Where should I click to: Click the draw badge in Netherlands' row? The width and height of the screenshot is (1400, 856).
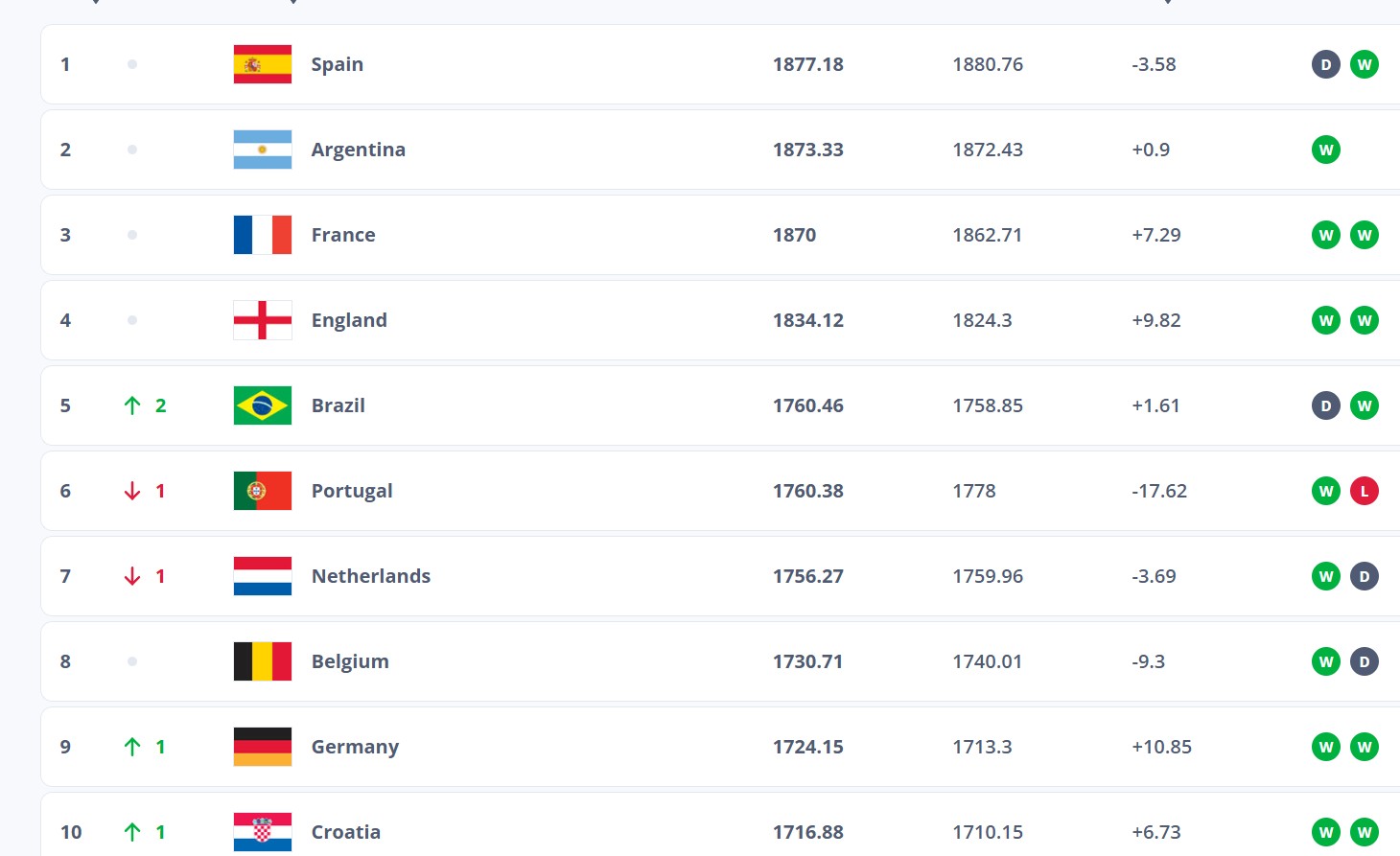(1364, 576)
